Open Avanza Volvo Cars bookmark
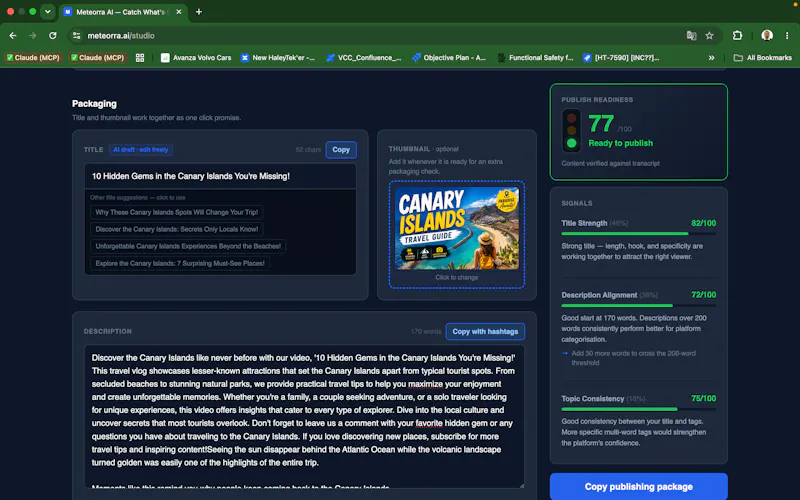 point(196,58)
